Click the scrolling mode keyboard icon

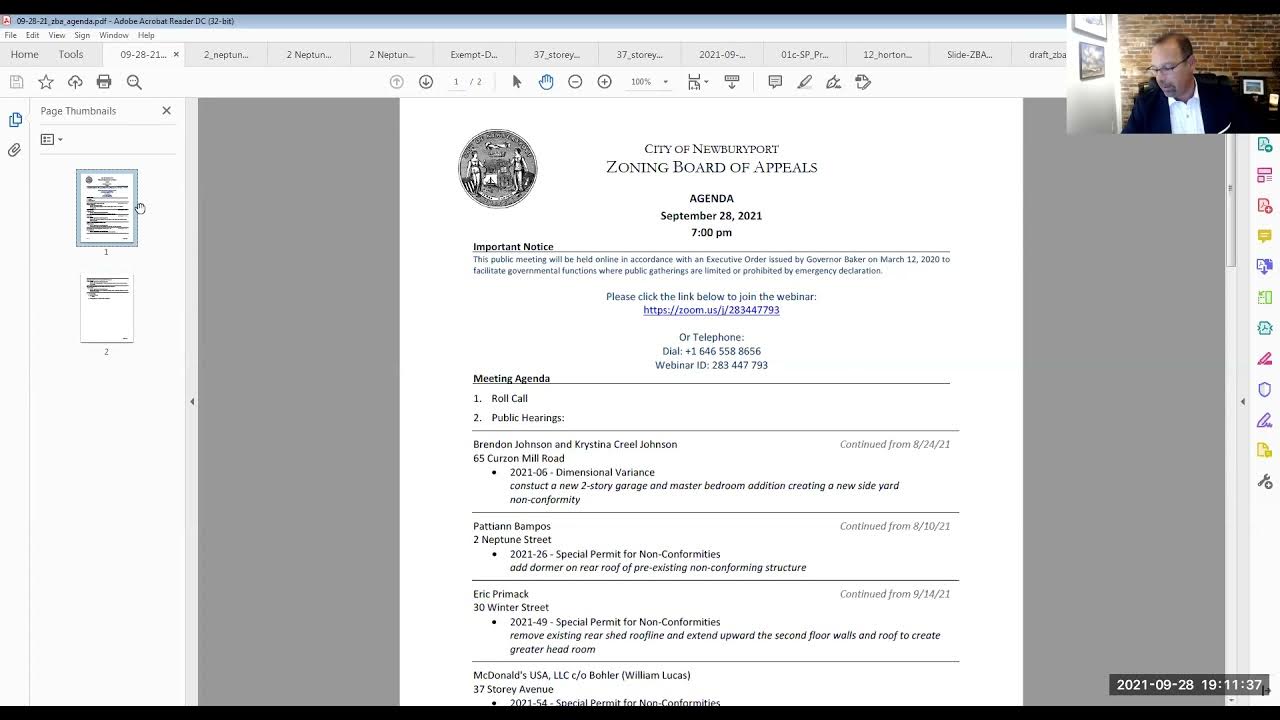(732, 82)
